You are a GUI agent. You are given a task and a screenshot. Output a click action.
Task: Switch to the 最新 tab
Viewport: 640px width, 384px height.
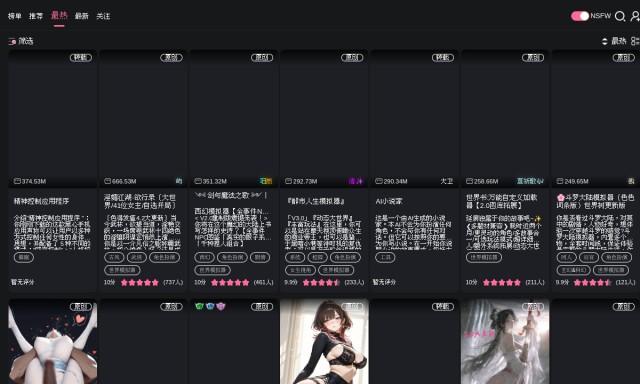point(82,16)
